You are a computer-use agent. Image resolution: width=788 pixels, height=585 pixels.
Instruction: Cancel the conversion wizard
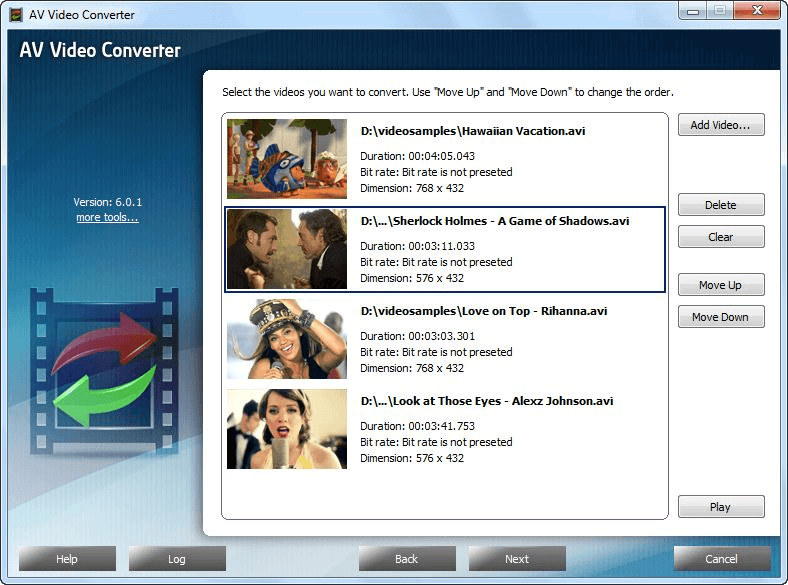pyautogui.click(x=722, y=559)
